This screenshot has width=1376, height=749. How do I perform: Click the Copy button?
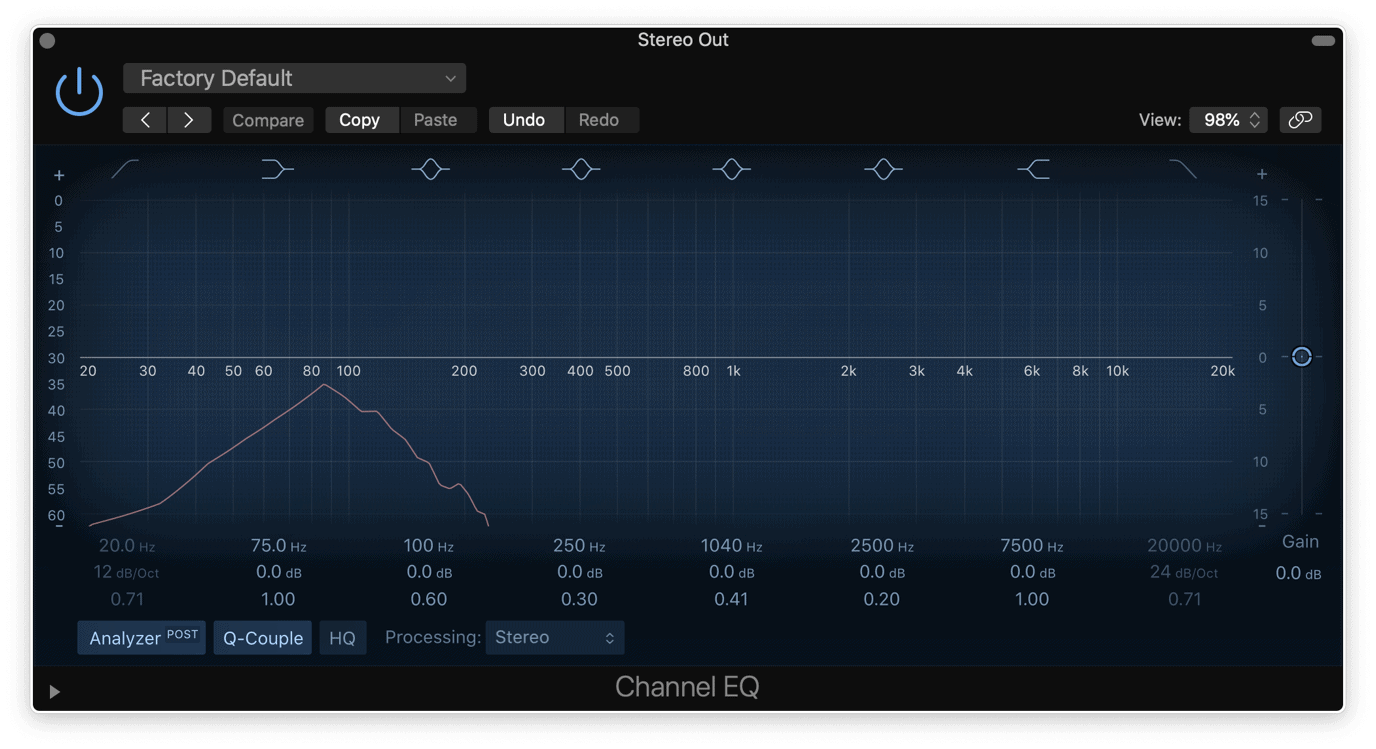[x=361, y=119]
